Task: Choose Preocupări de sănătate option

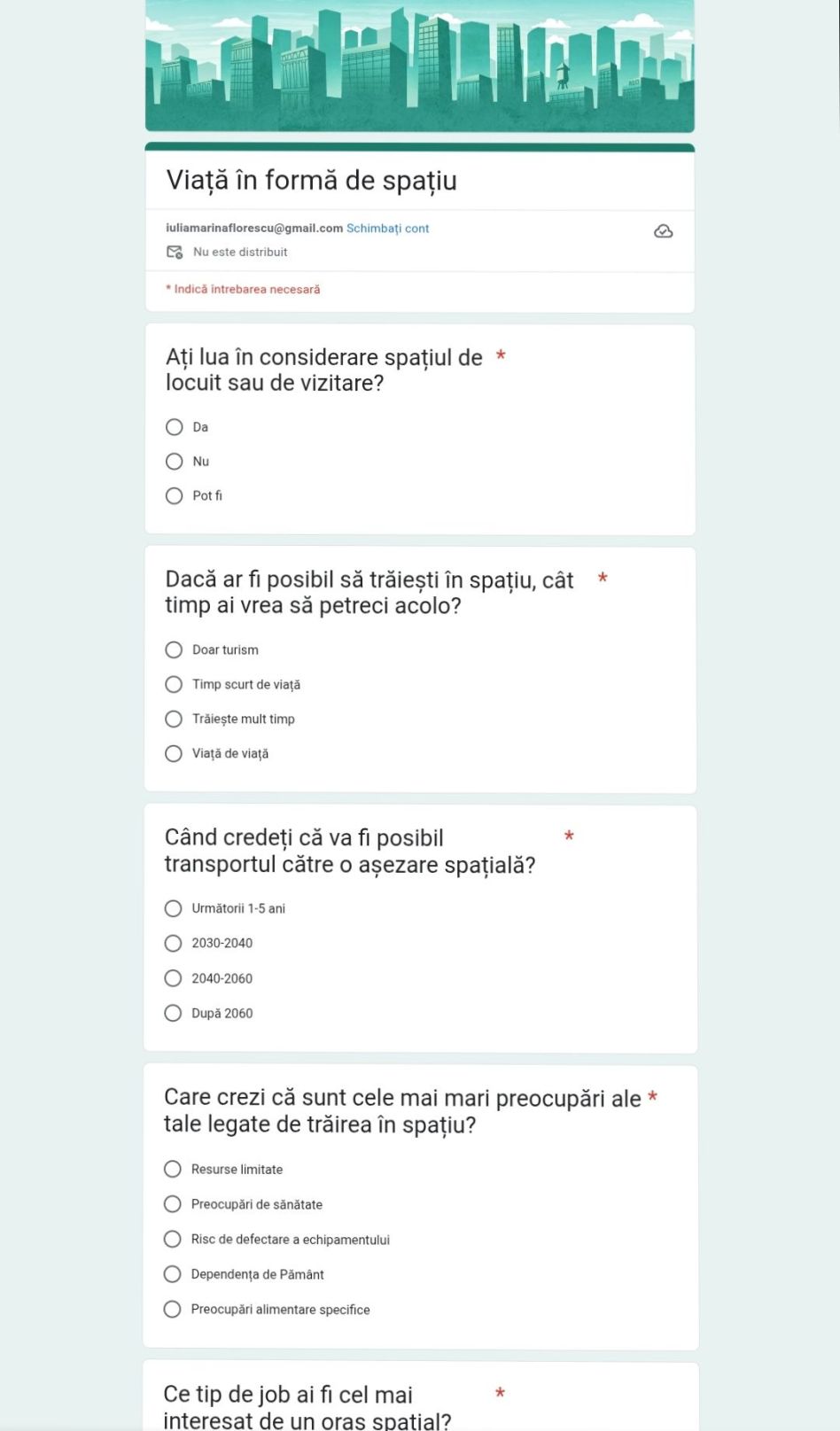Action: click(173, 1204)
